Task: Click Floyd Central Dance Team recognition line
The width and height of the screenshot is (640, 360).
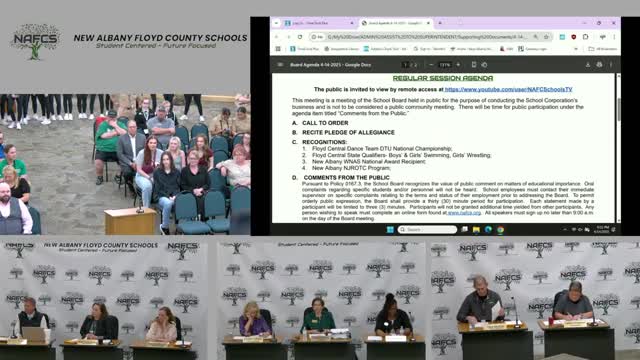Action: pyautogui.click(x=382, y=149)
